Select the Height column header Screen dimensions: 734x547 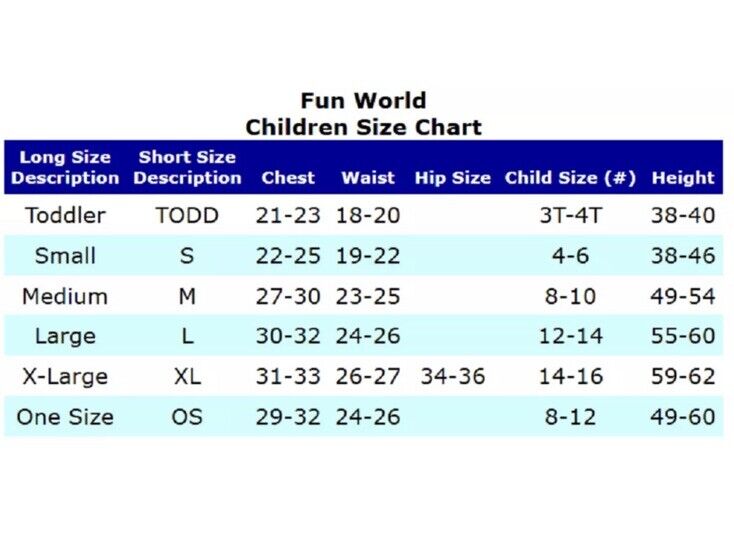click(x=683, y=178)
